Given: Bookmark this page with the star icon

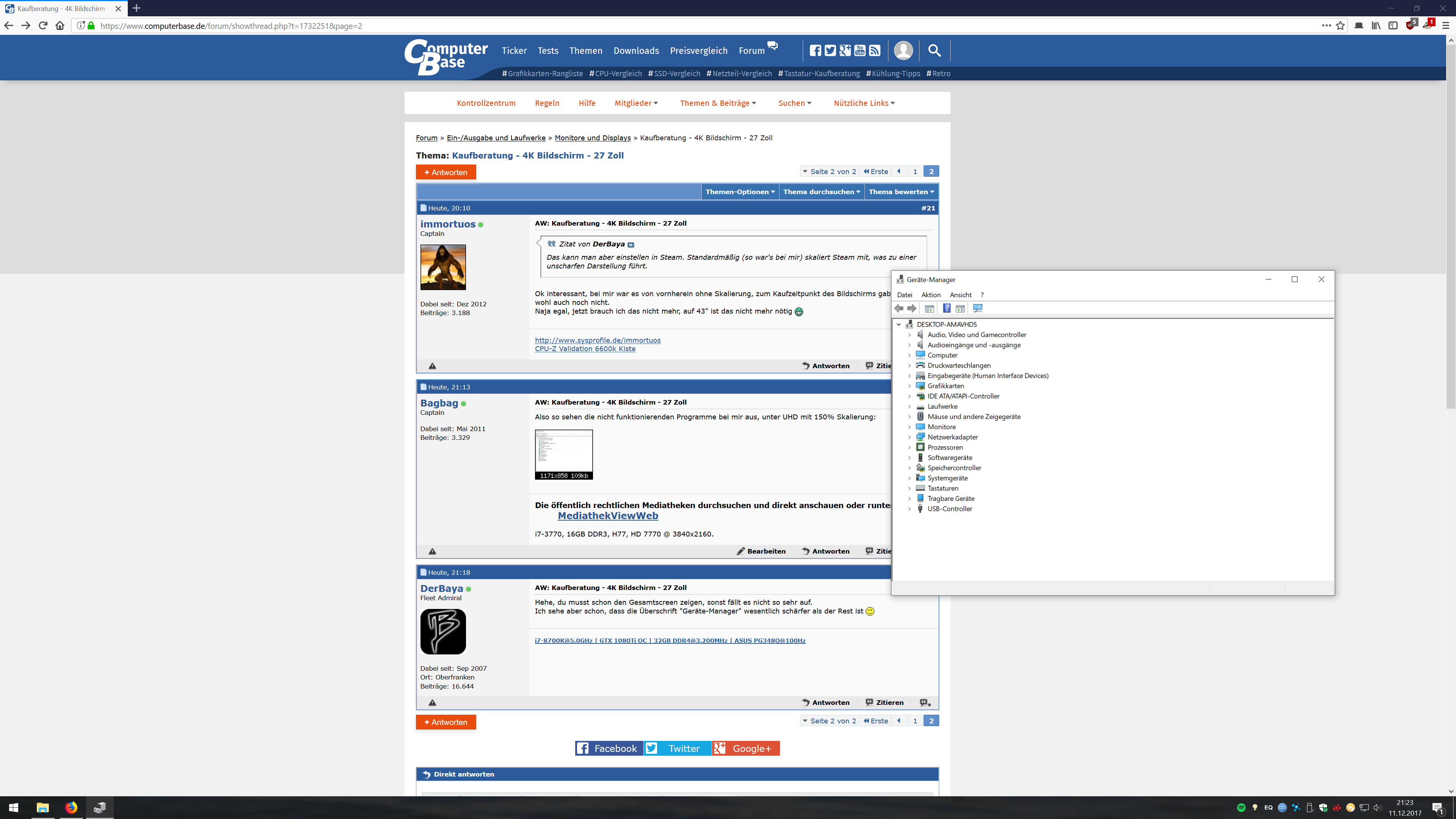Looking at the screenshot, I should tap(1340, 25).
